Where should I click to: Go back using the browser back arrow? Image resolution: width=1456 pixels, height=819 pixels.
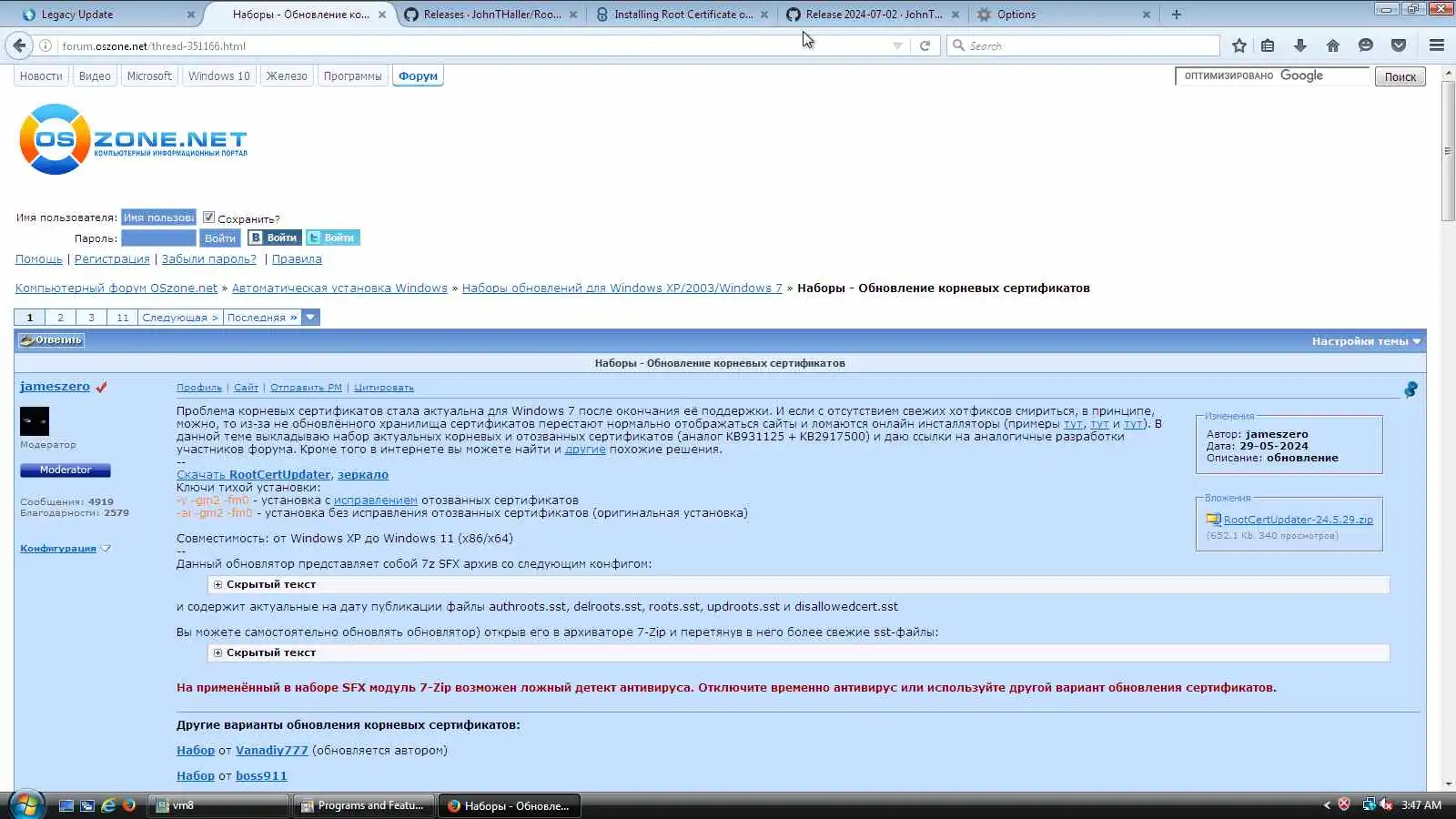coord(19,45)
